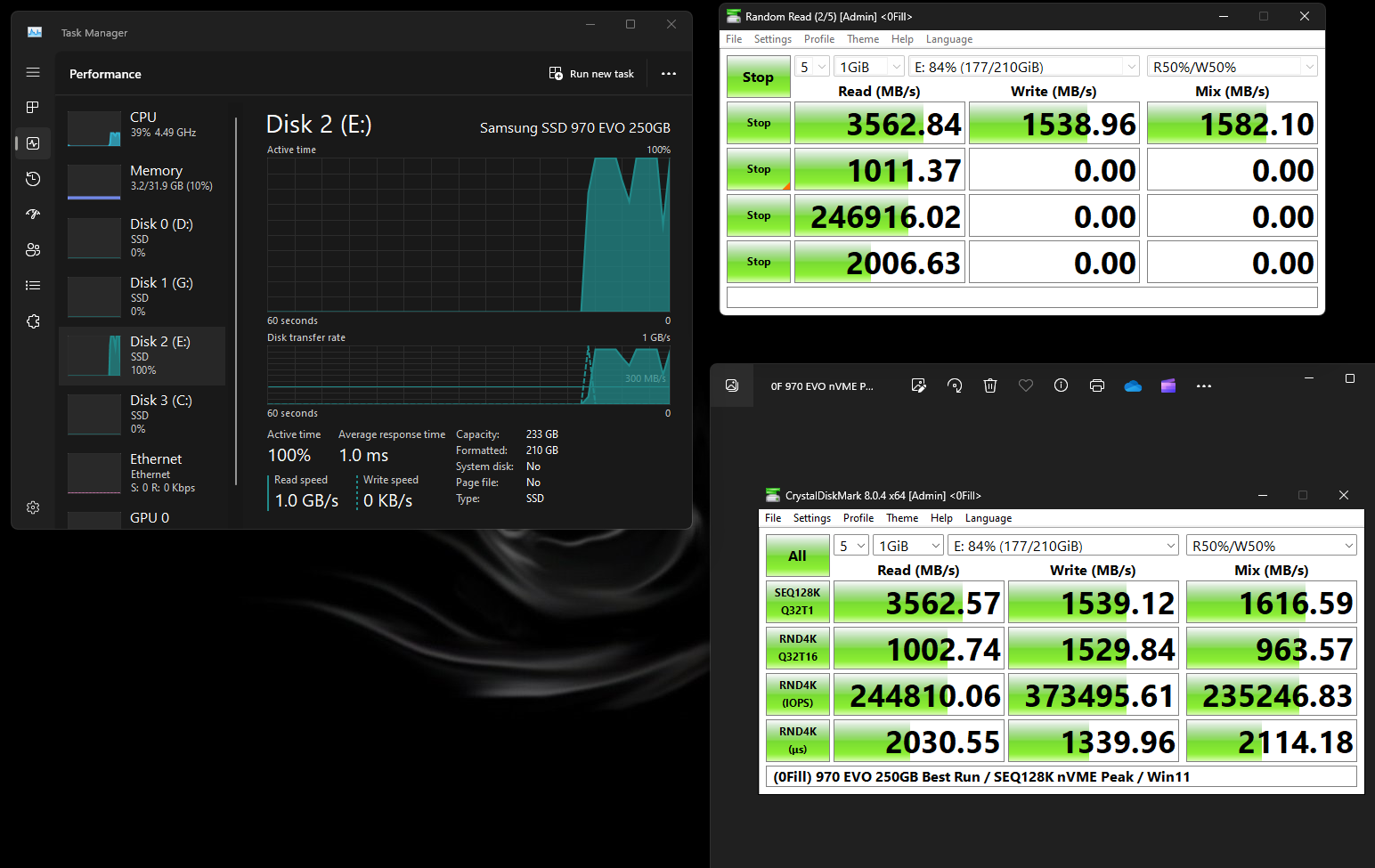1375x868 pixels.
Task: Open Help menu in running CrystalDiskMark window
Action: [x=902, y=39]
